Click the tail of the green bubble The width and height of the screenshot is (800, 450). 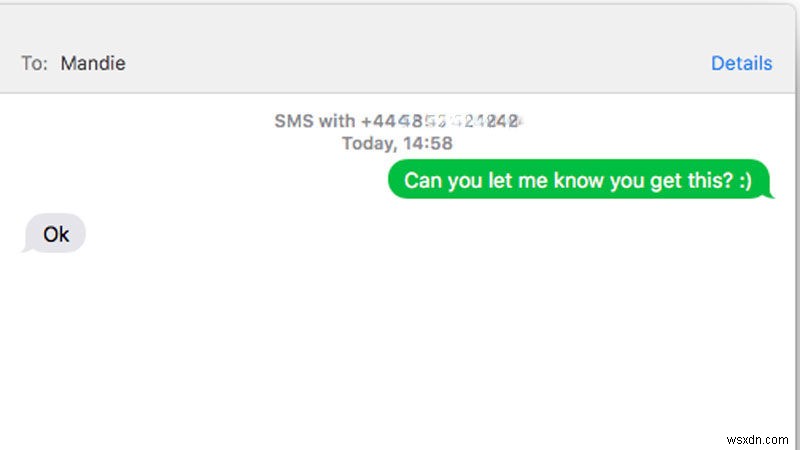770,195
